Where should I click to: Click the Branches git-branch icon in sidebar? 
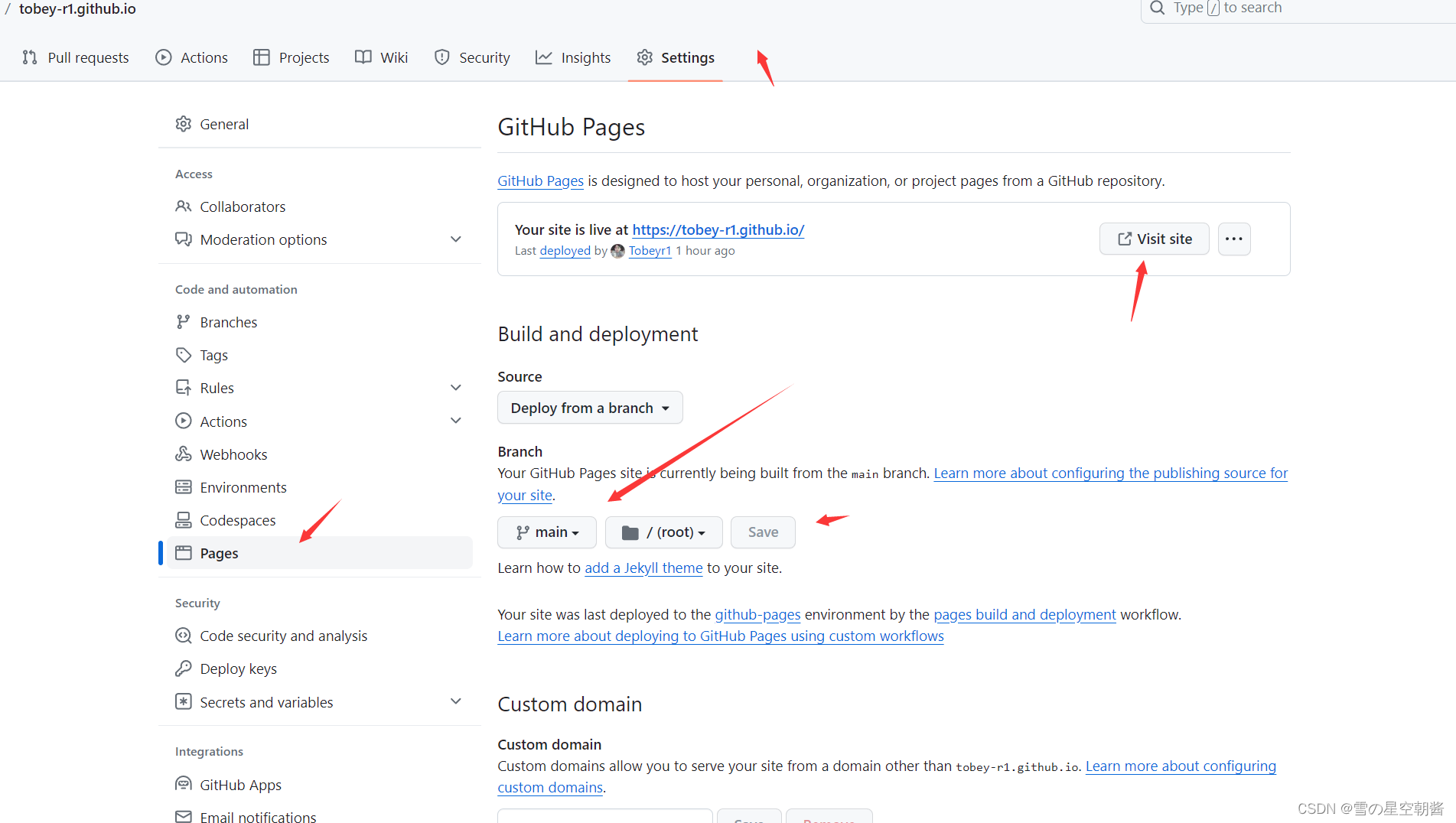pos(184,322)
